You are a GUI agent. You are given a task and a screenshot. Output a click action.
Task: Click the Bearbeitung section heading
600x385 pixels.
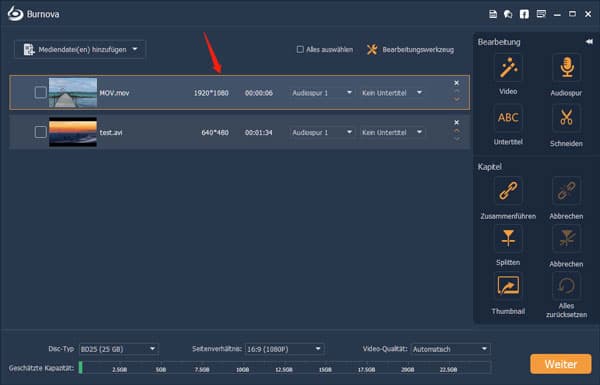pos(499,42)
